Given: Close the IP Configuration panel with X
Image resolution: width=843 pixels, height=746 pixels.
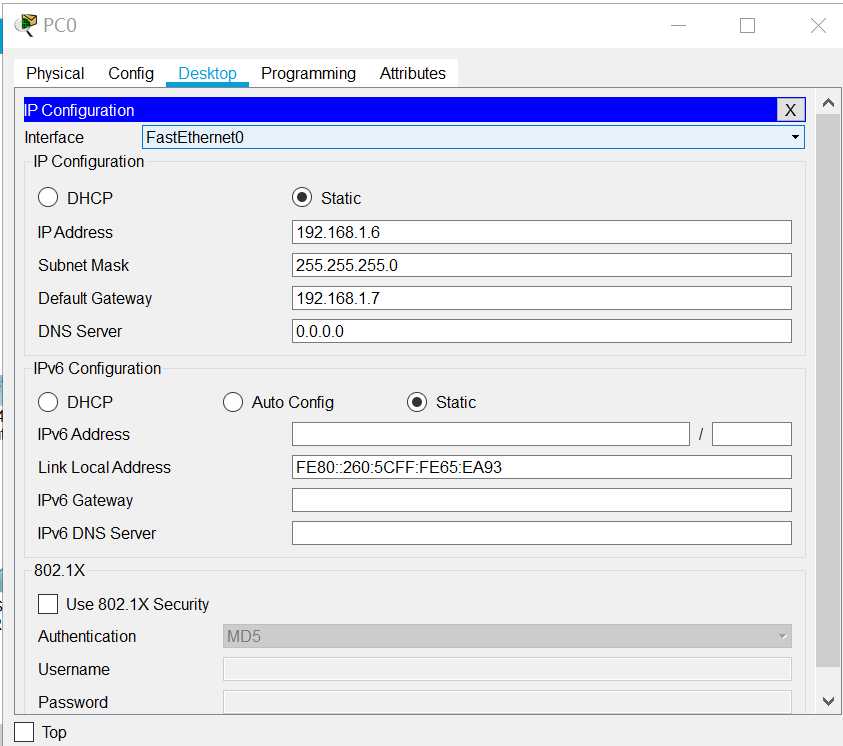Looking at the screenshot, I should (790, 110).
